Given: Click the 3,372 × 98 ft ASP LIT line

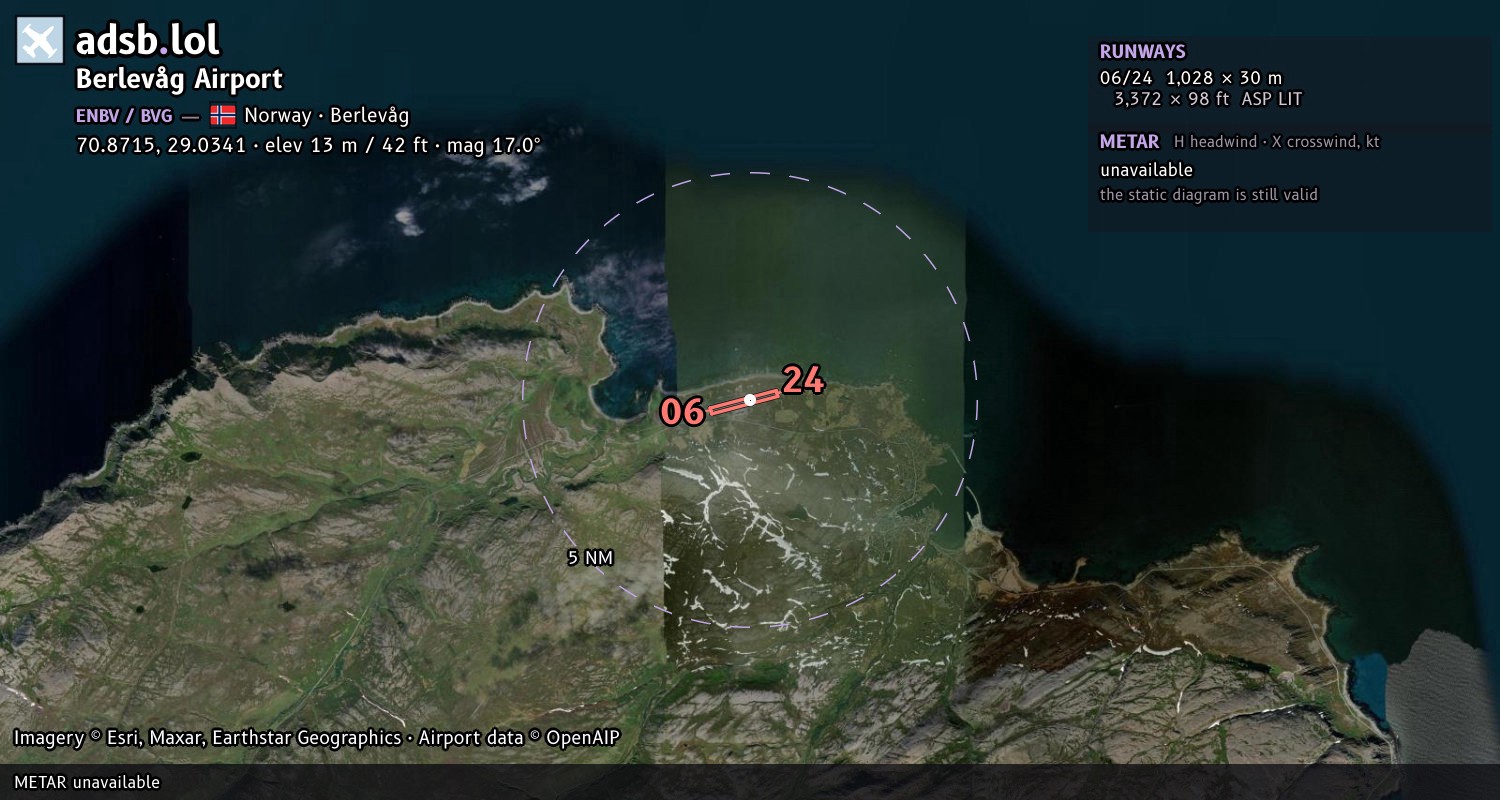Looking at the screenshot, I should [1208, 99].
